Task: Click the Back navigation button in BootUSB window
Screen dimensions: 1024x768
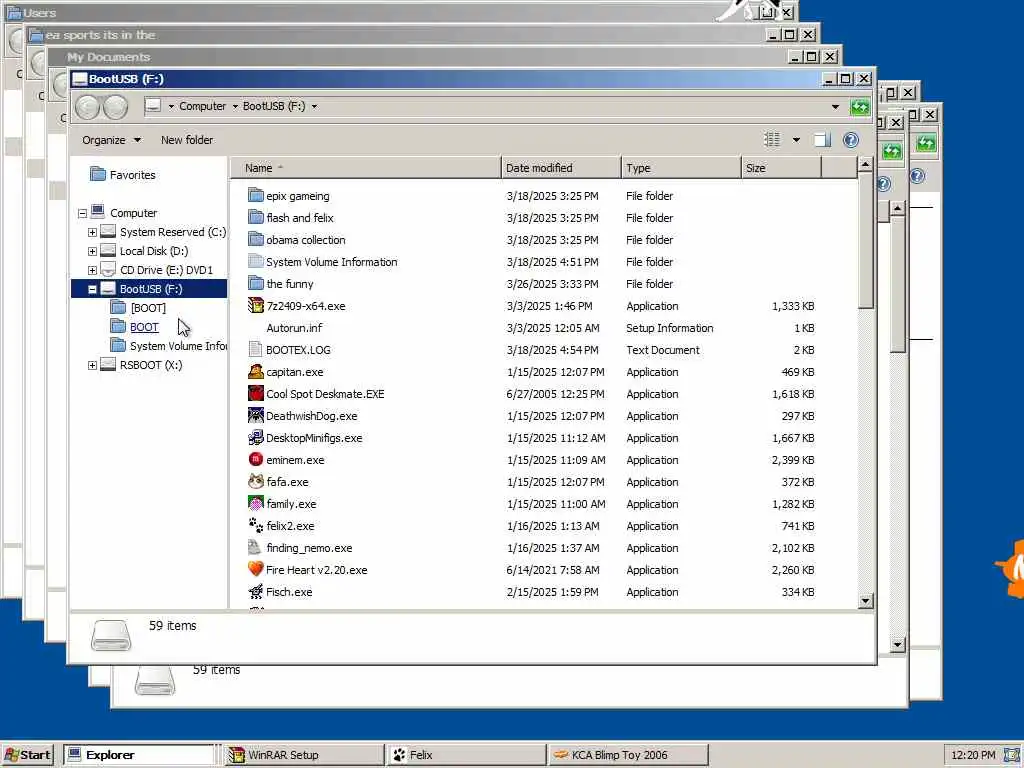Action: pos(88,106)
